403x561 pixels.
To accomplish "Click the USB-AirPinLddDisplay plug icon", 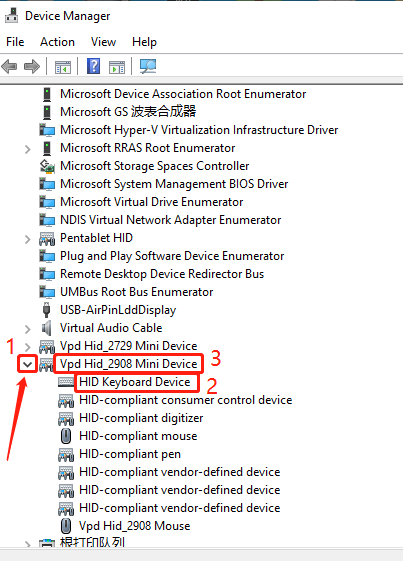I will tap(46, 310).
